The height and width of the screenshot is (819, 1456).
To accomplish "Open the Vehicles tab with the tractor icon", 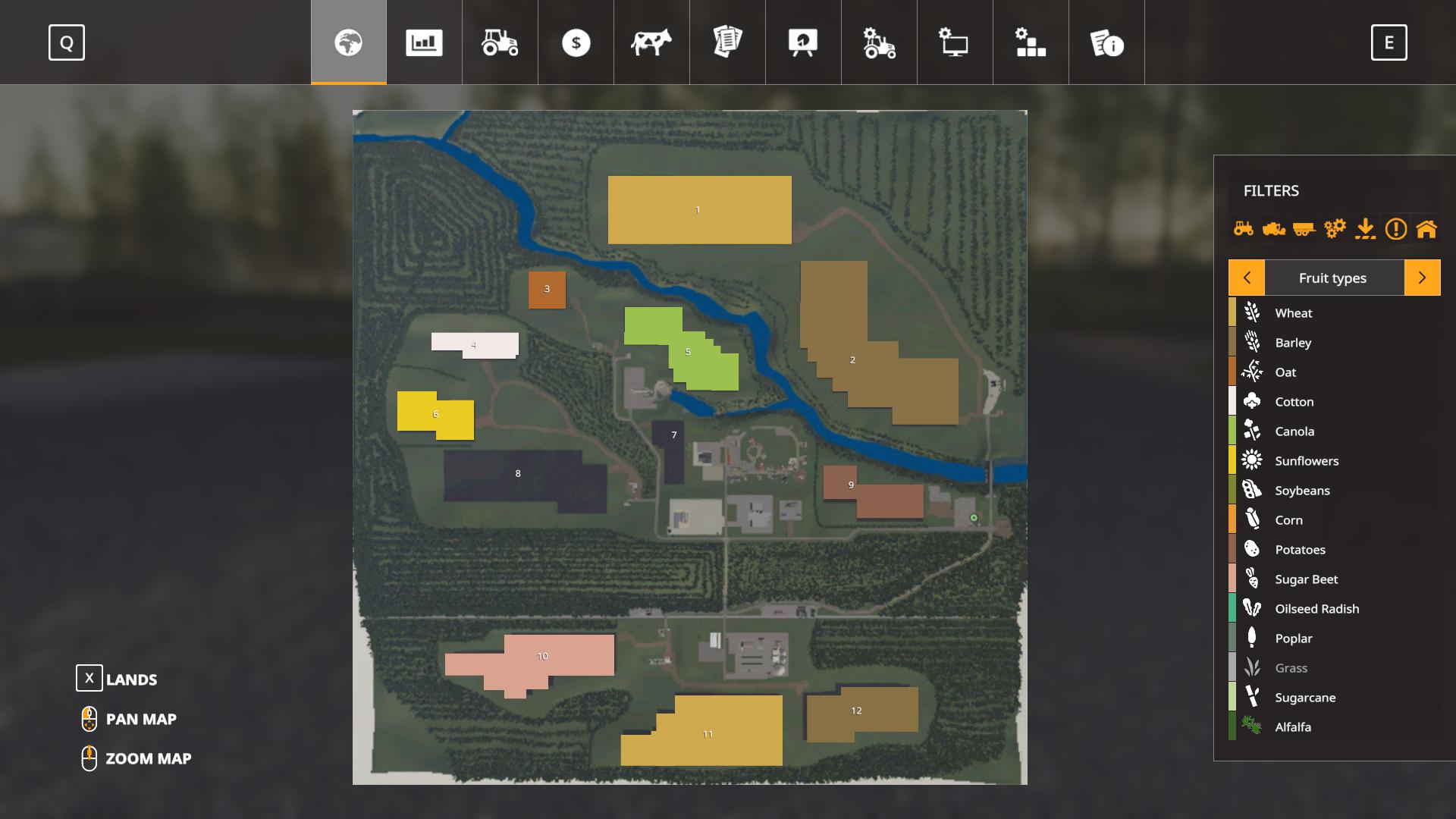I will 500,42.
